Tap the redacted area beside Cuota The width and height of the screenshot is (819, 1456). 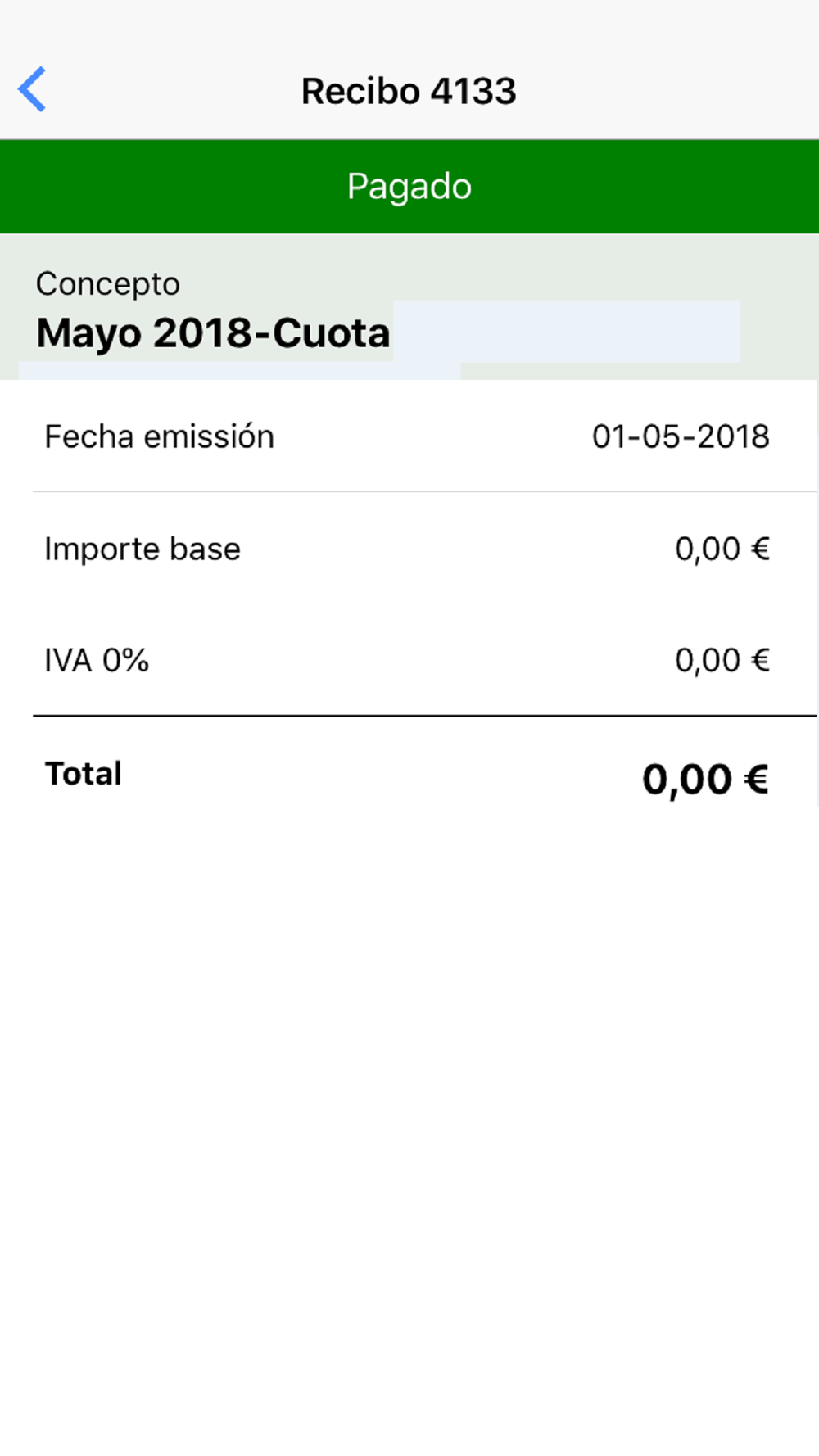(566, 332)
